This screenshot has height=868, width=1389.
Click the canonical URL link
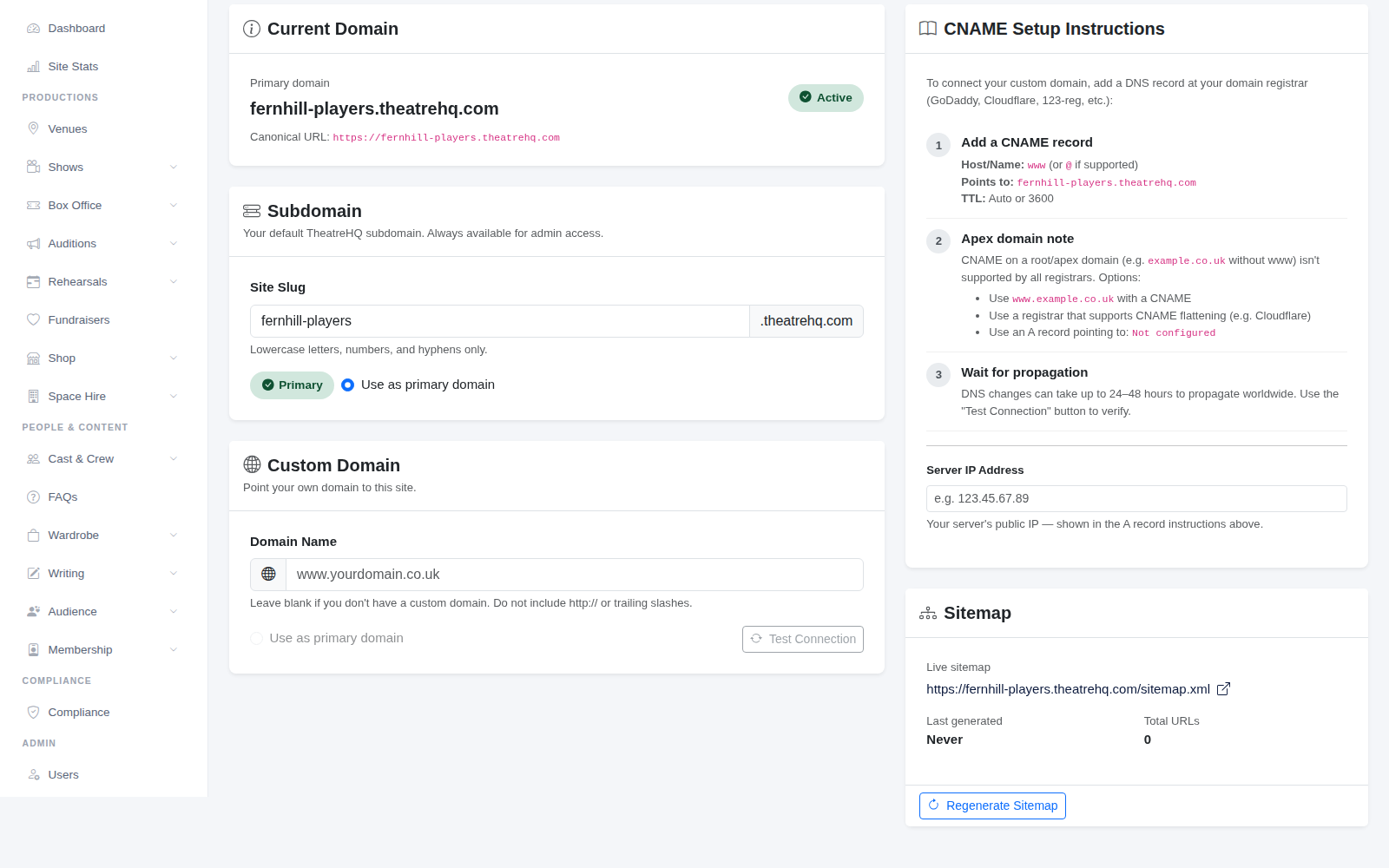tap(446, 137)
